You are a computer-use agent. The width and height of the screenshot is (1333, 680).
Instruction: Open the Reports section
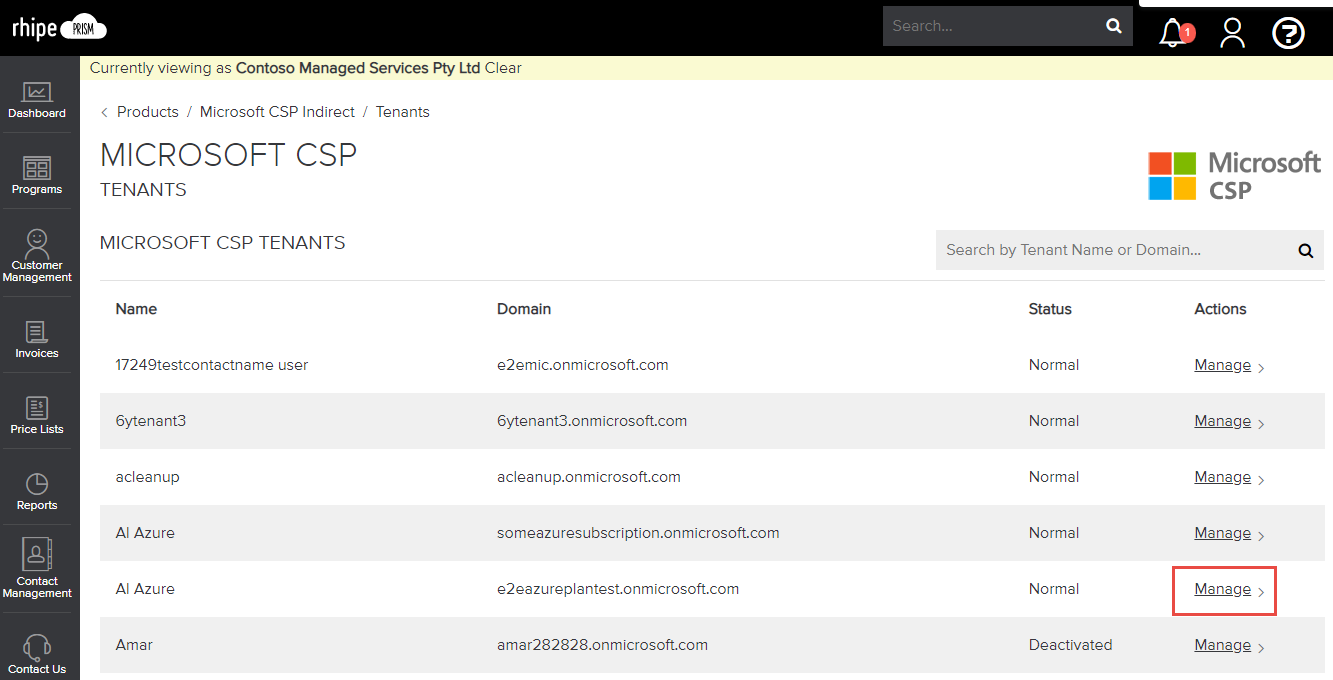click(37, 488)
